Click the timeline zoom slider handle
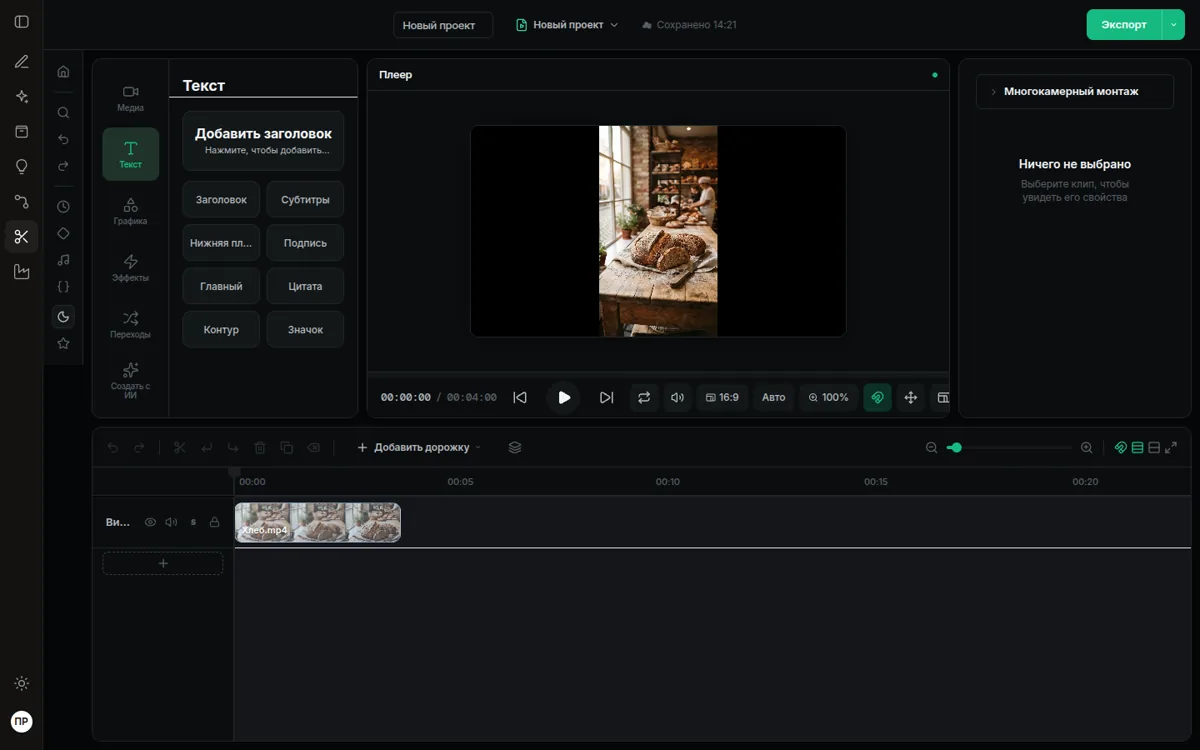This screenshot has width=1200, height=750. pos(956,448)
